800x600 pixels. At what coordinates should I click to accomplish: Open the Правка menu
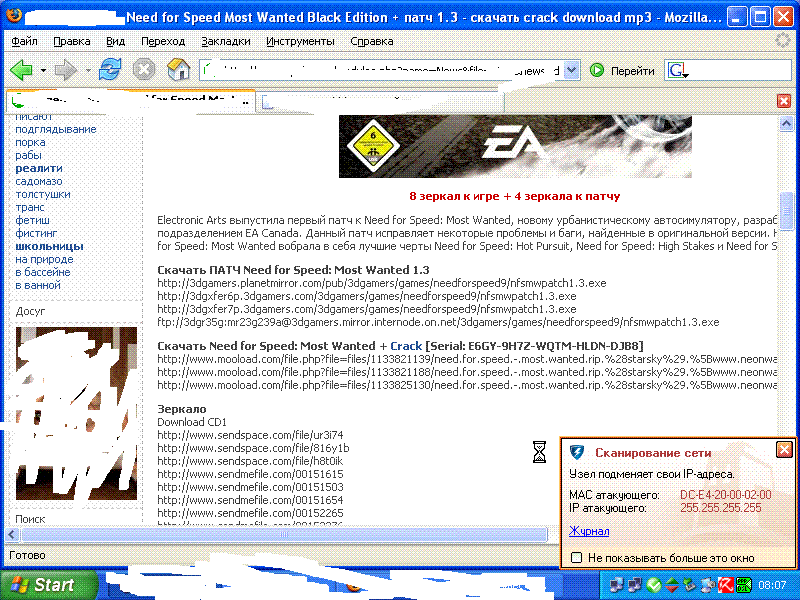pos(72,41)
